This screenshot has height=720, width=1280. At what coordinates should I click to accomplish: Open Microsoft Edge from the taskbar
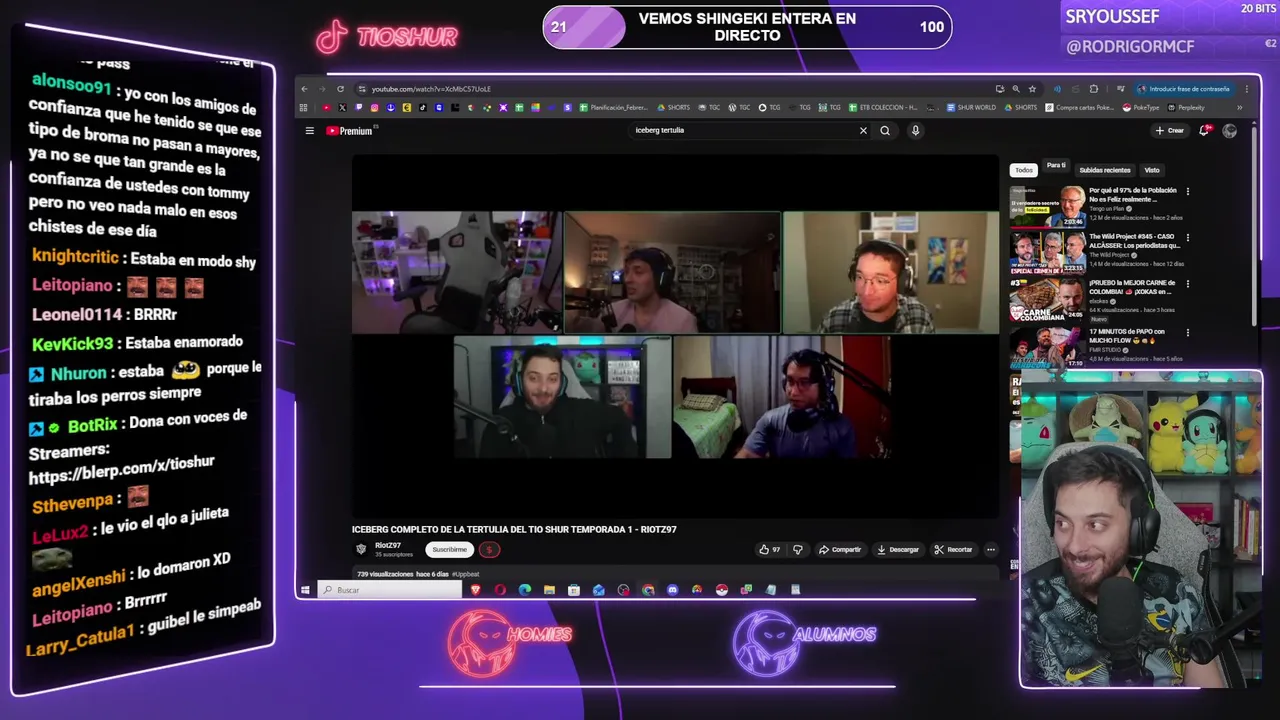pyautogui.click(x=525, y=590)
